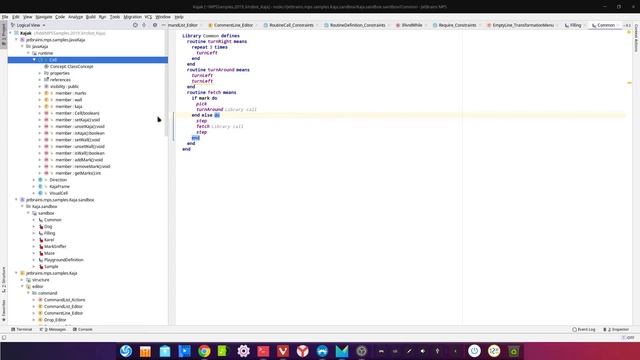Show the hidden tabs list dropdown
The image size is (640, 360).
point(627,25)
